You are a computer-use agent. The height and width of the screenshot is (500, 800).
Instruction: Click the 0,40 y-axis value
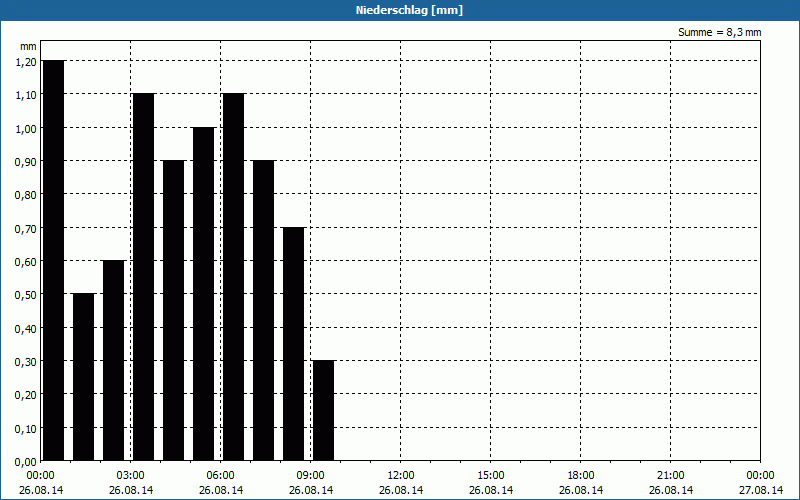26,328
